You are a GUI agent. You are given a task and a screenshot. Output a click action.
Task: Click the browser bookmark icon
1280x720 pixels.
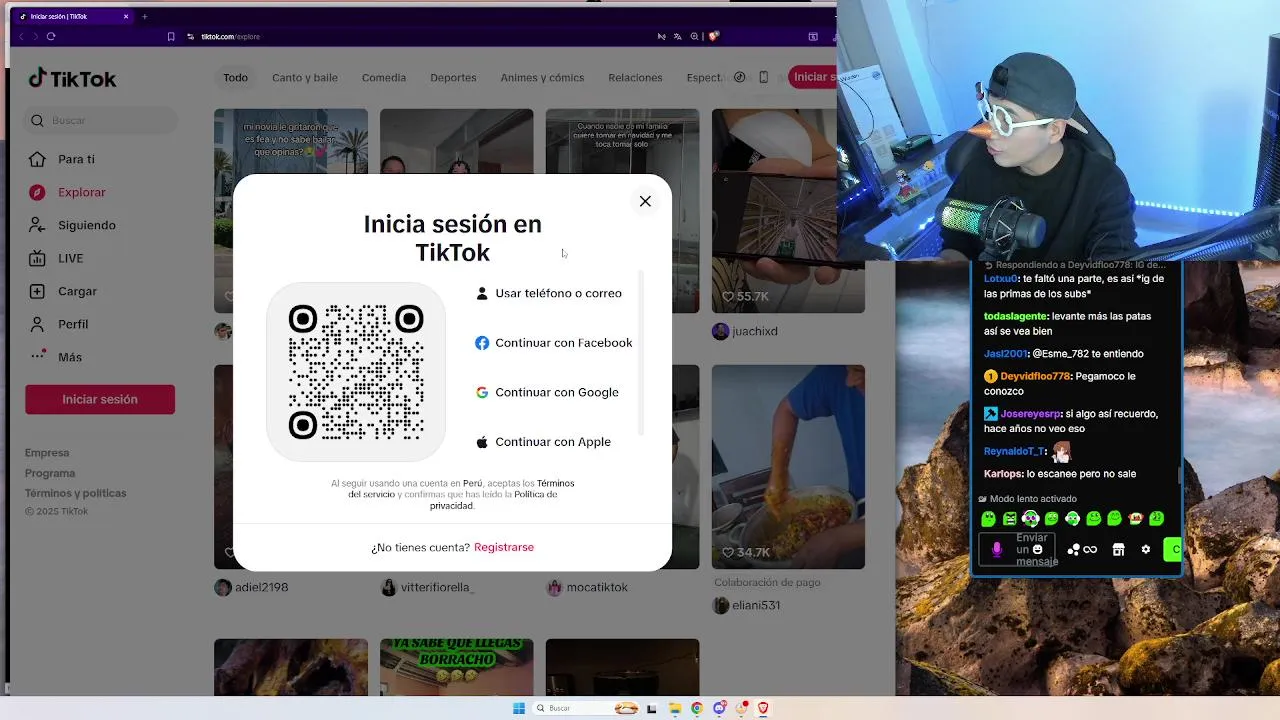[x=171, y=36]
